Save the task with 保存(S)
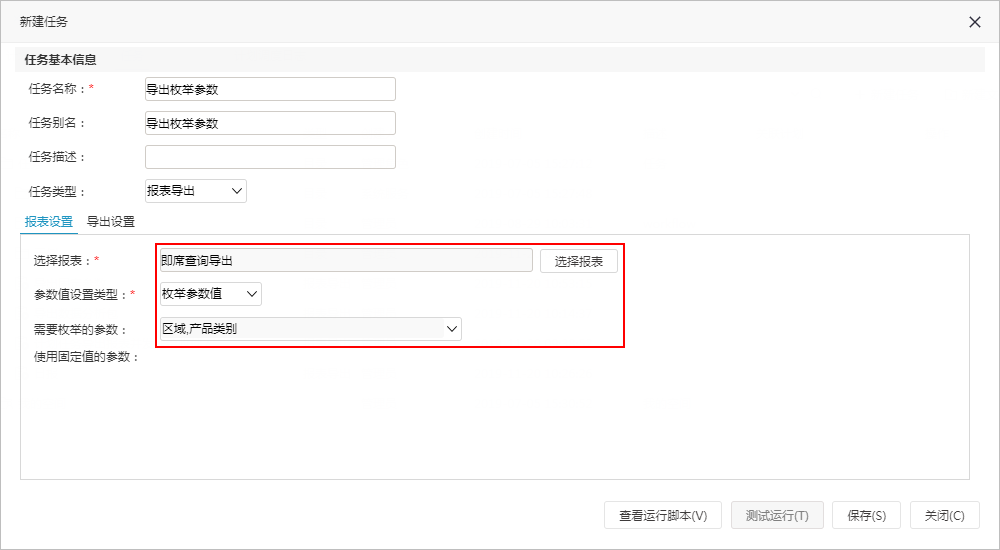The image size is (1000, 550). click(x=867, y=516)
